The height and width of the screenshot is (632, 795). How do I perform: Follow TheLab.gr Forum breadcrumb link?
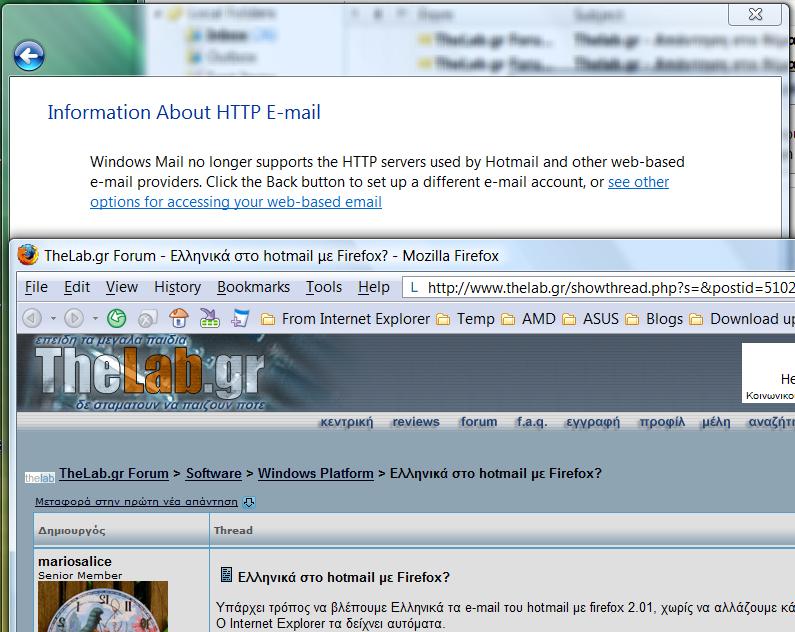[114, 473]
